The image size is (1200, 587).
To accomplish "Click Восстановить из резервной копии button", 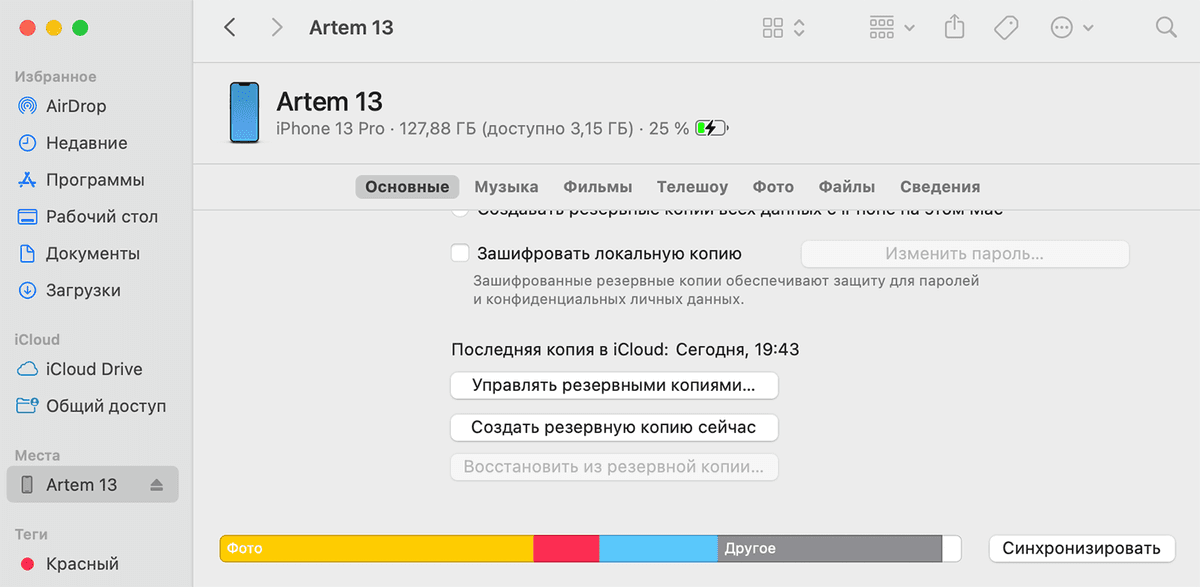I will [x=614, y=467].
